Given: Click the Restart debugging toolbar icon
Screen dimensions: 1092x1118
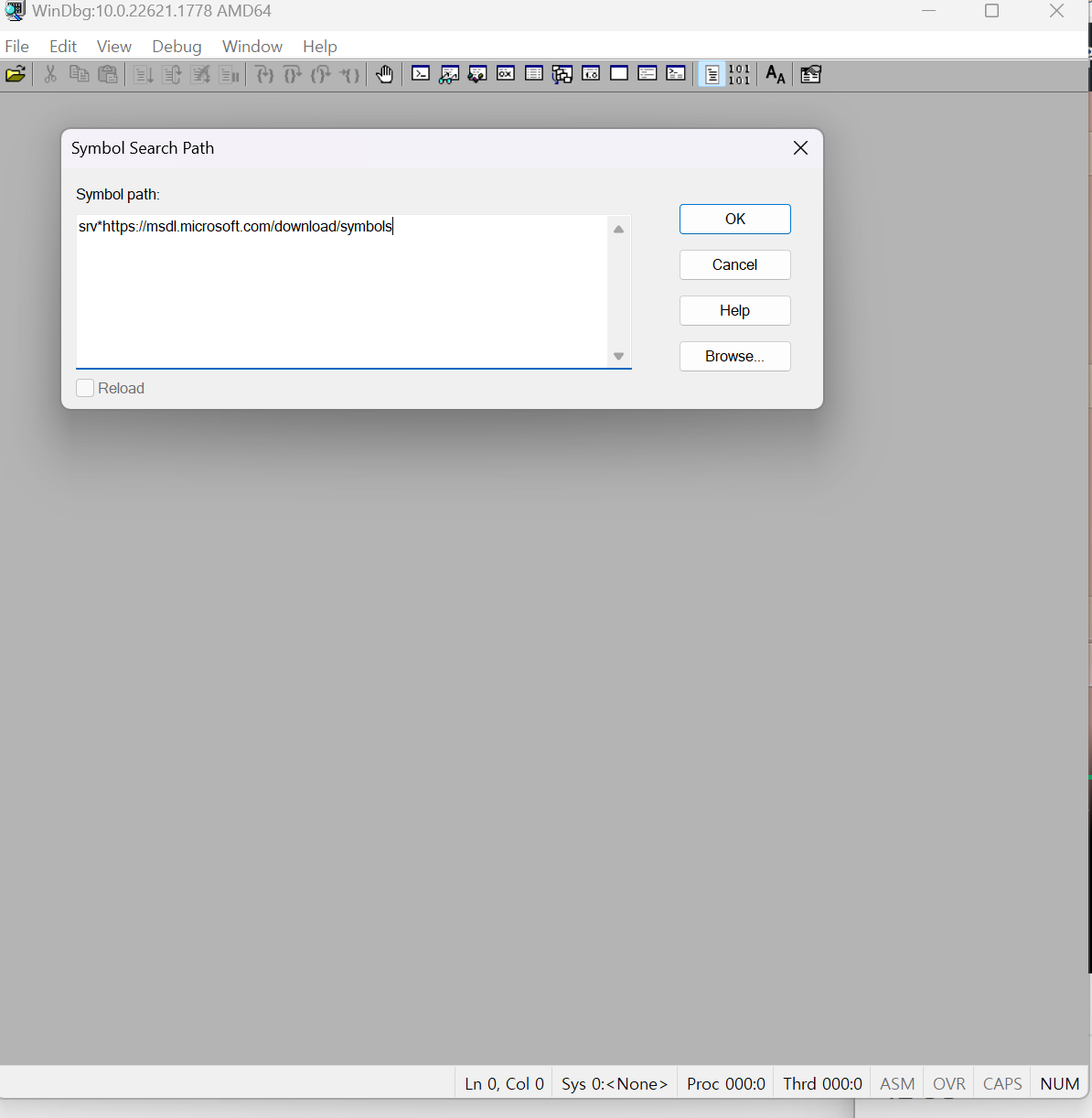Looking at the screenshot, I should pos(172,75).
